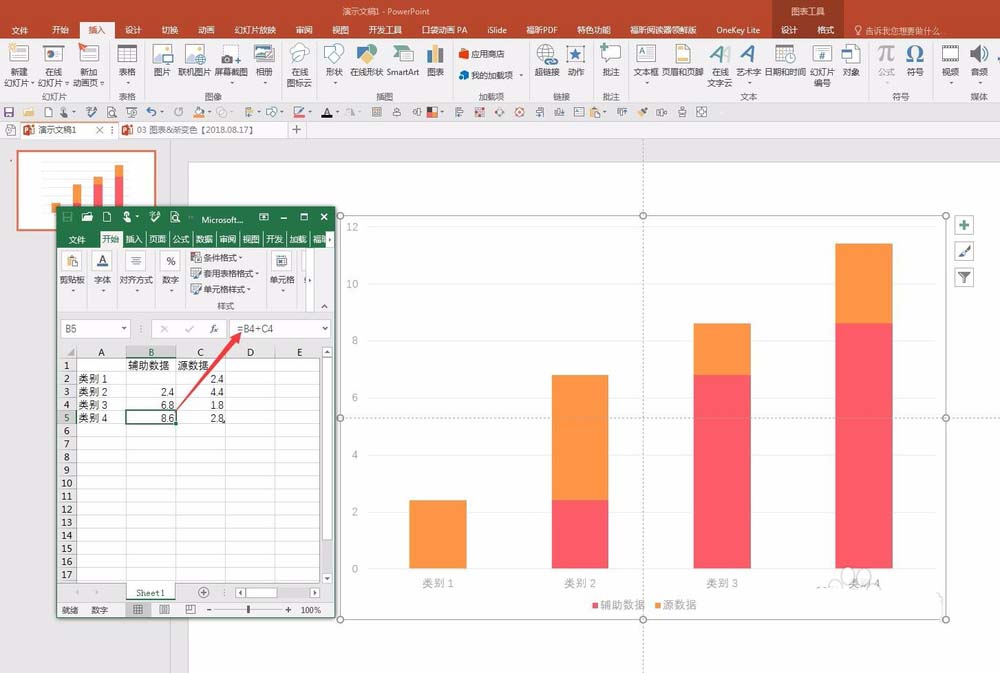Click the chart elements plus button
The image size is (1000, 673).
[x=964, y=225]
